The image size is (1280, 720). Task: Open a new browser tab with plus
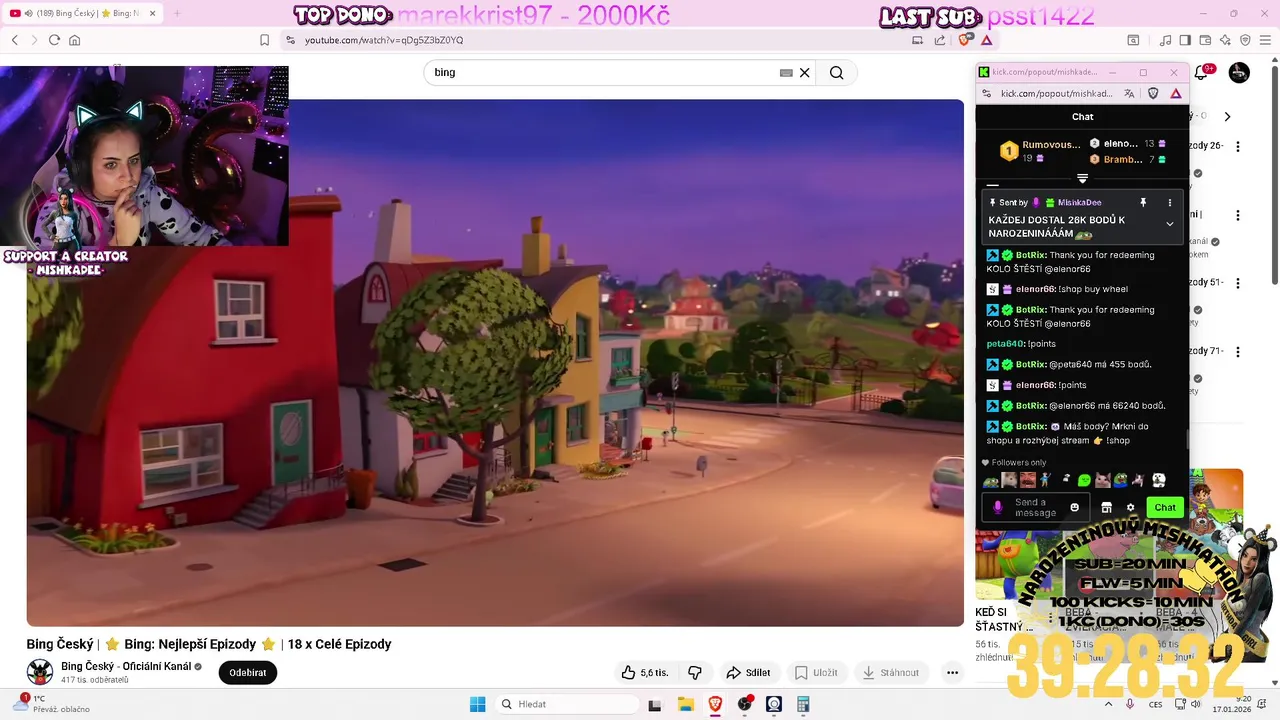pyautogui.click(x=177, y=13)
